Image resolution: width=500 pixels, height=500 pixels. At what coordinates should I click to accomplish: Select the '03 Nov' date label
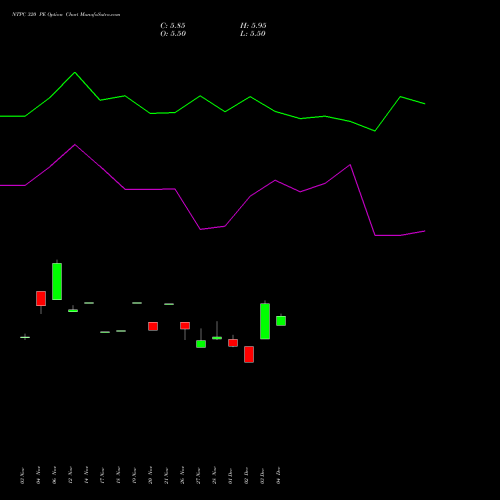point(22,475)
